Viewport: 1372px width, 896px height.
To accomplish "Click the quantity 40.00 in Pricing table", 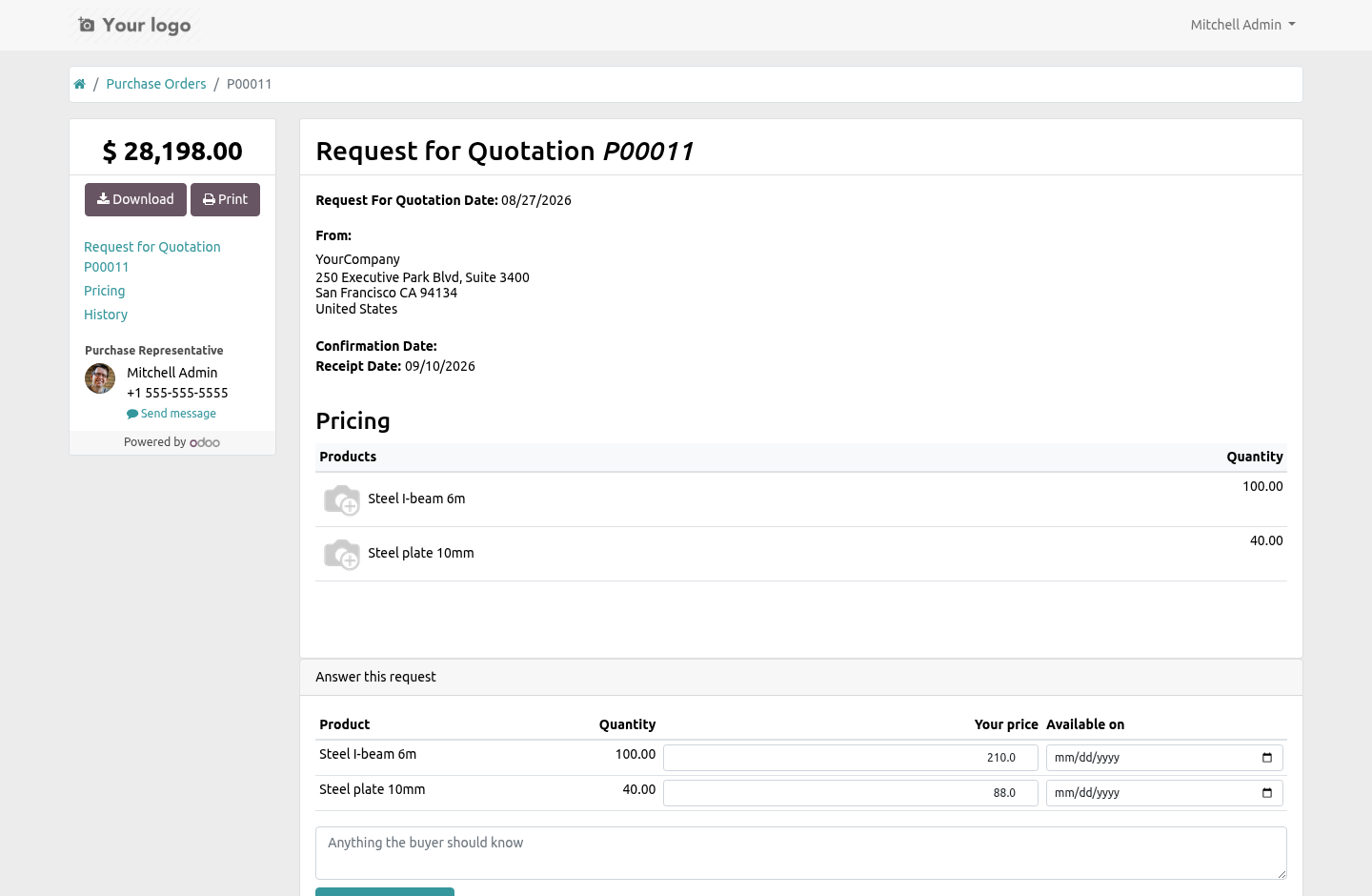I will pyautogui.click(x=1266, y=540).
